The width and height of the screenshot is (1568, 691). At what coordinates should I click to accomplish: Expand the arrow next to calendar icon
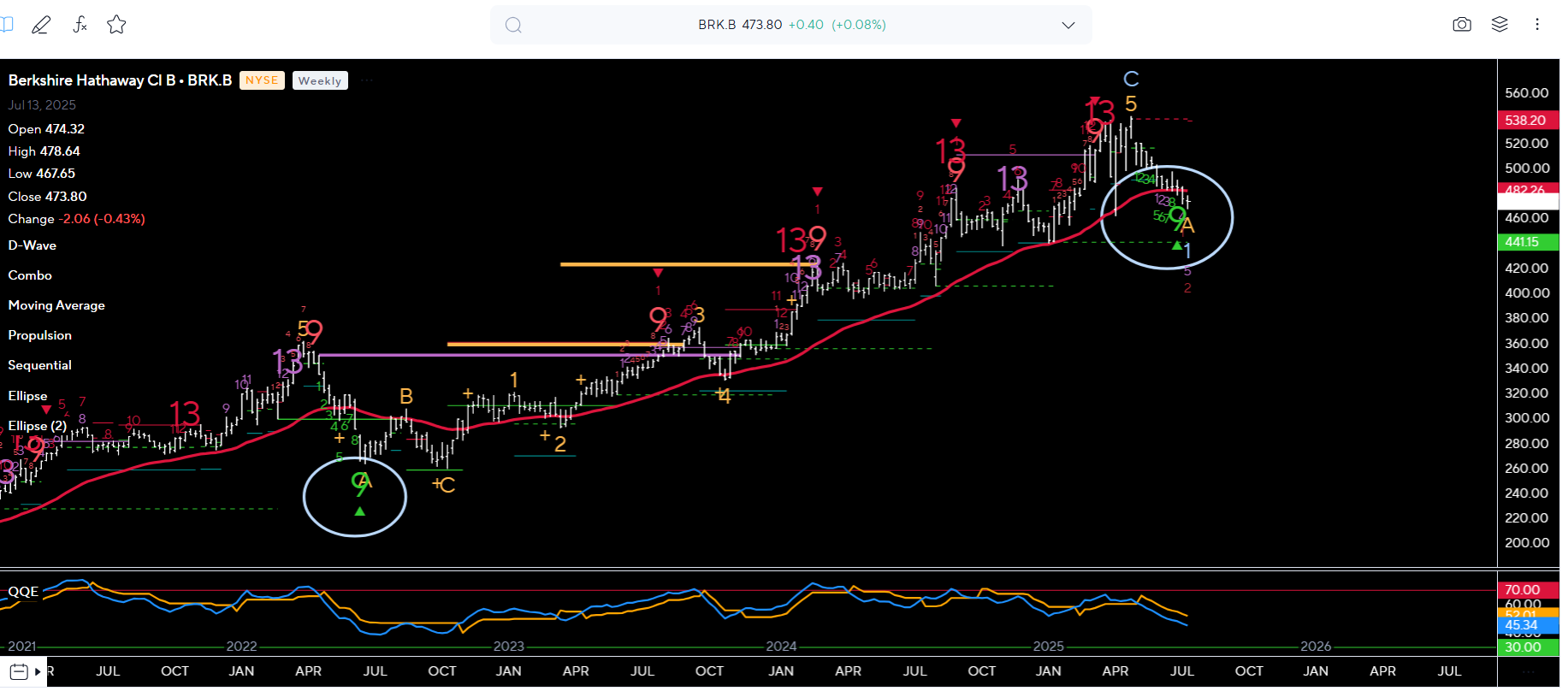pyautogui.click(x=38, y=671)
